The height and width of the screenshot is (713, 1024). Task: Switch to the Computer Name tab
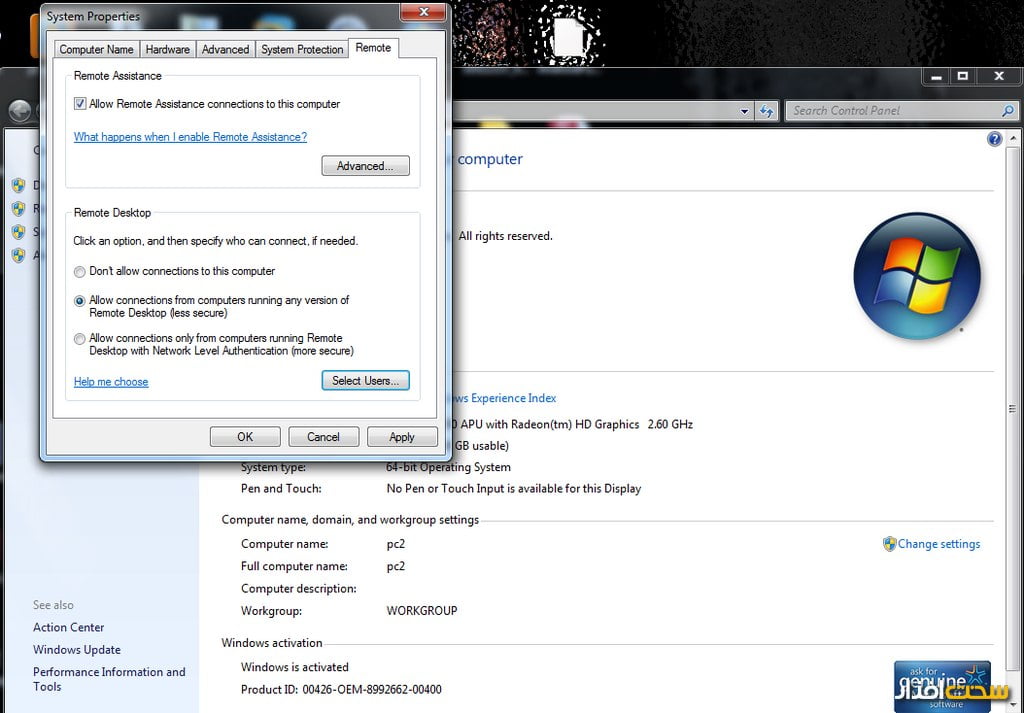point(96,49)
